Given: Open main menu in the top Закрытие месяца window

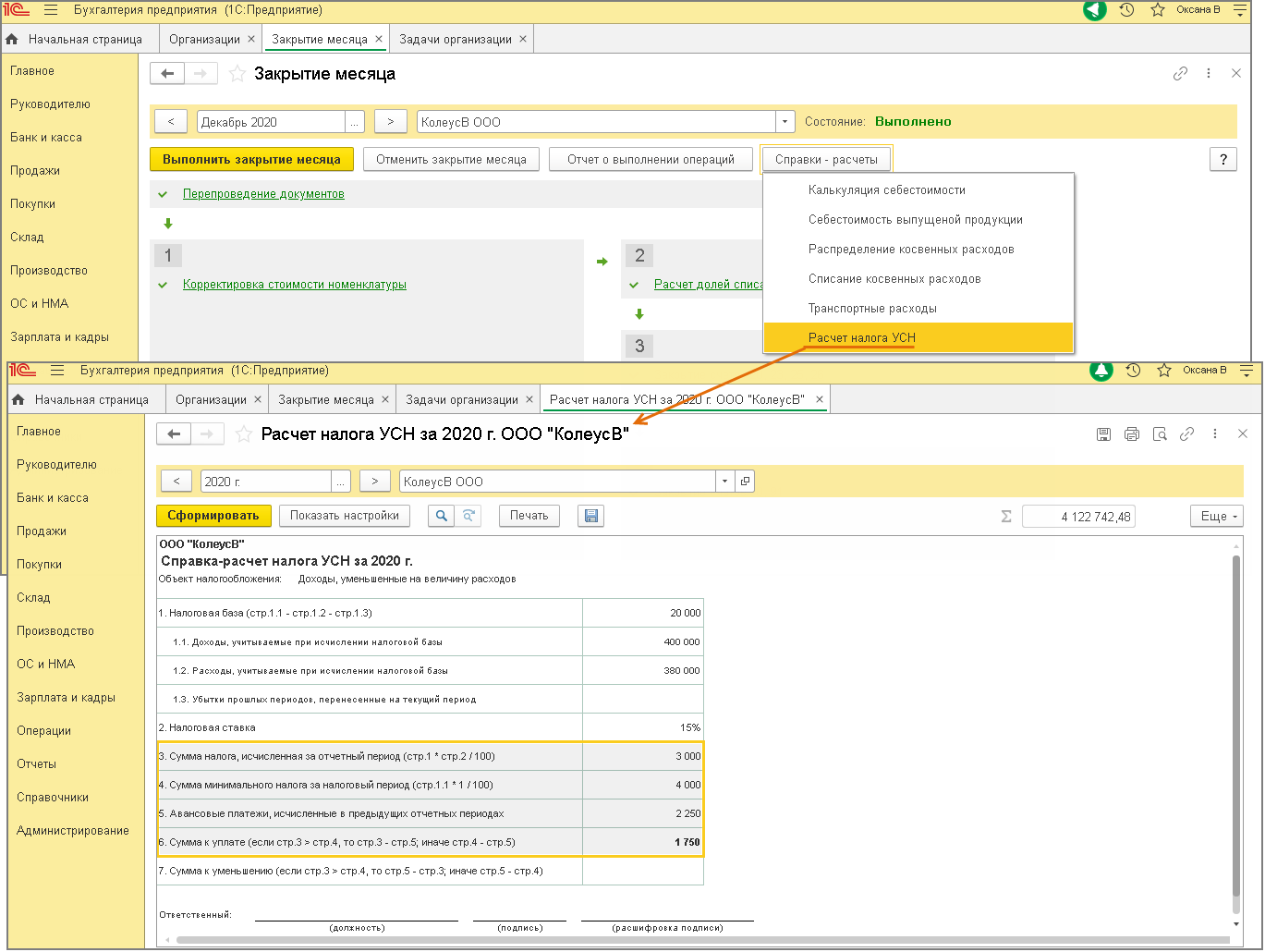Looking at the screenshot, I should click(x=51, y=10).
